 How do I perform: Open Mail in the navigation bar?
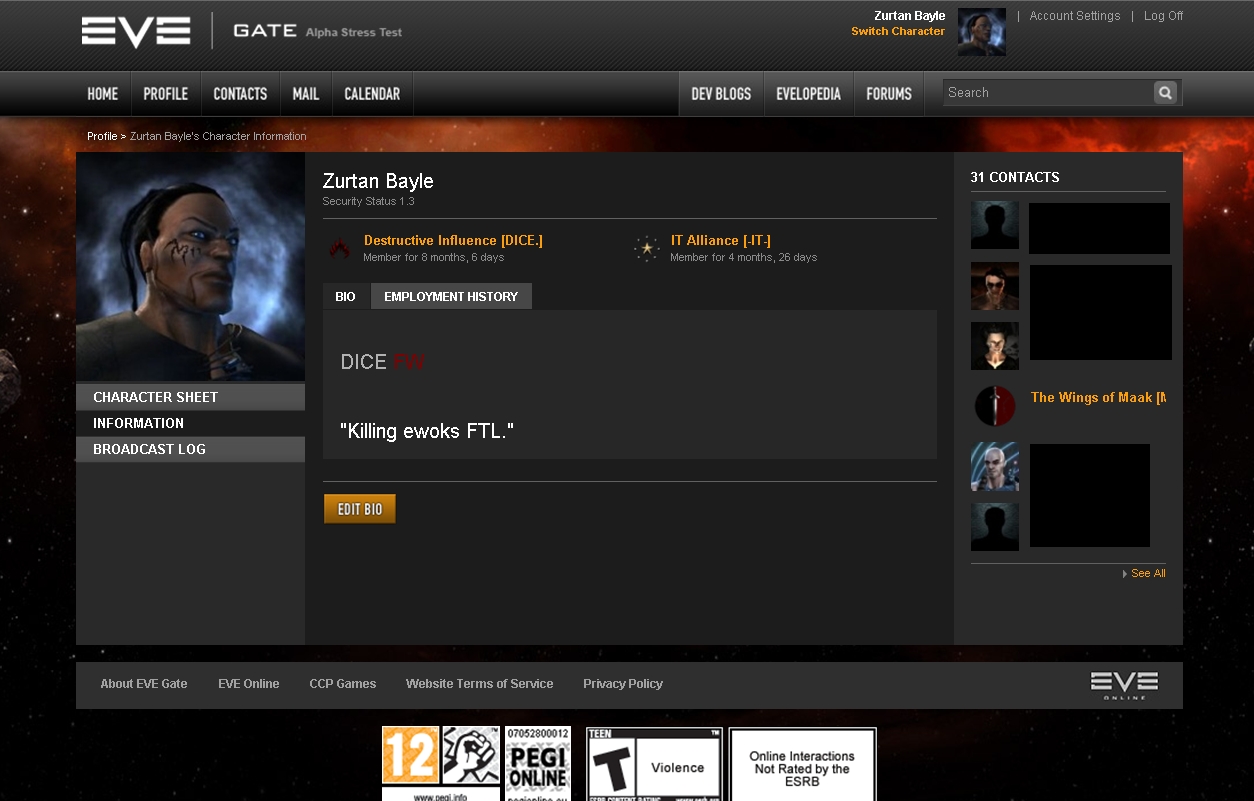[x=306, y=94]
